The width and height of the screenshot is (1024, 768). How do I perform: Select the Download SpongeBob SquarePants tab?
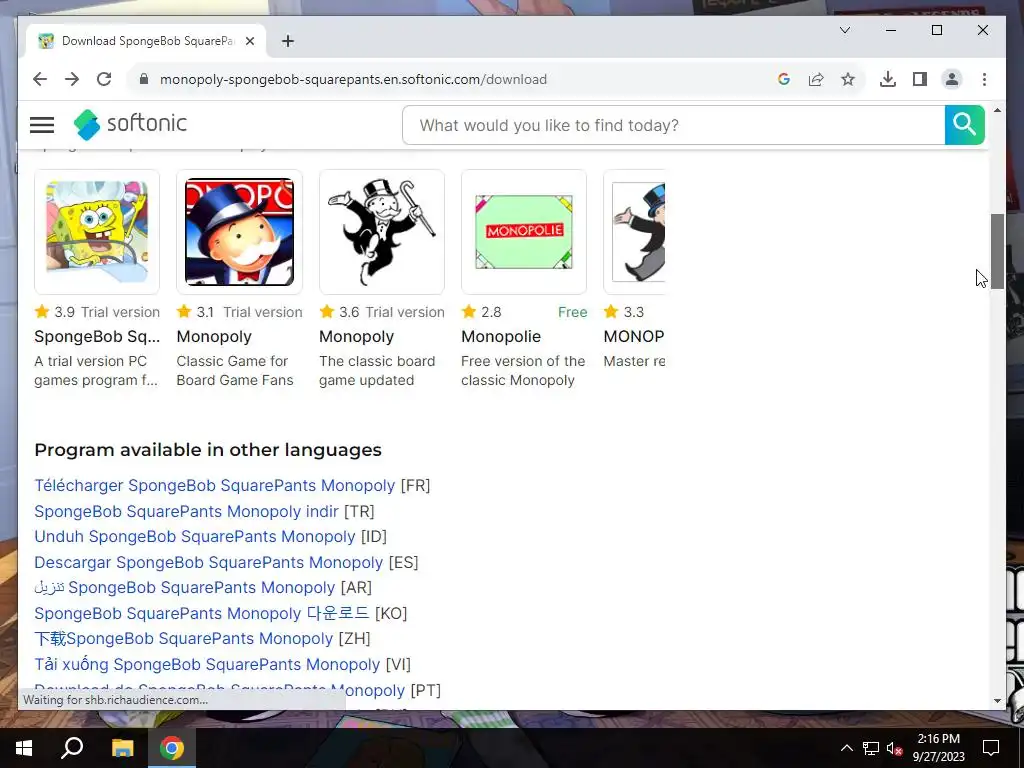[145, 41]
